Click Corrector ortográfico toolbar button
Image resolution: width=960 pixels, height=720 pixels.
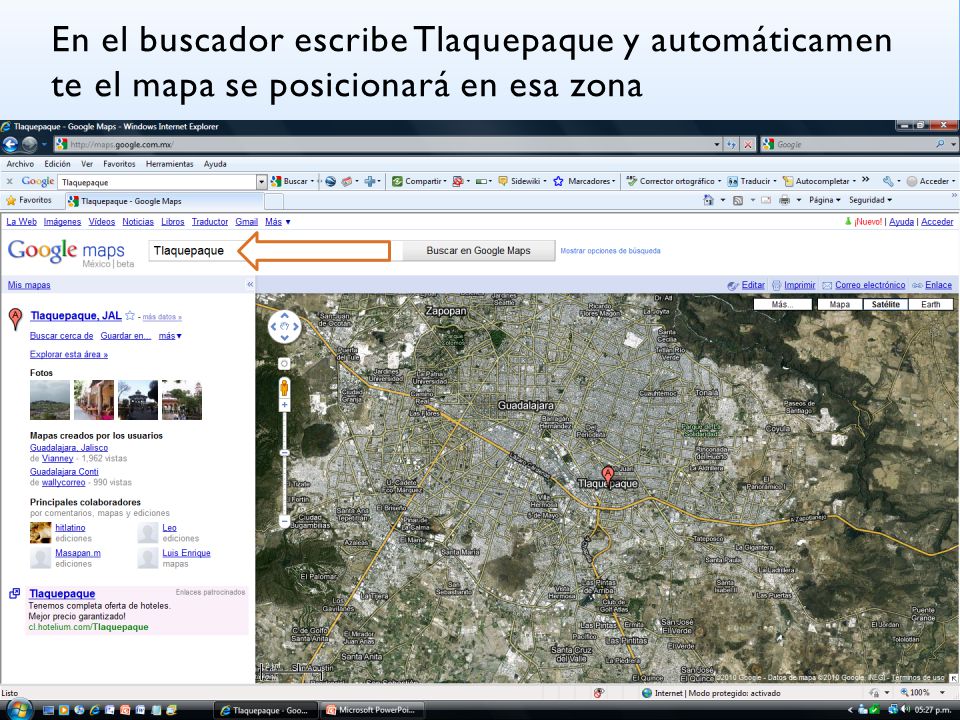pyautogui.click(x=673, y=181)
